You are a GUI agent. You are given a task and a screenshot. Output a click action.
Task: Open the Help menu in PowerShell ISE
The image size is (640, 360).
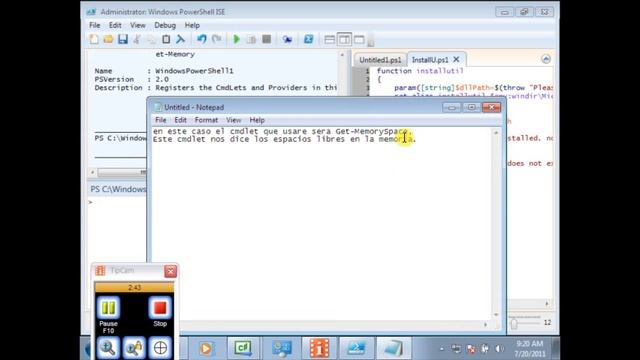[192, 25]
